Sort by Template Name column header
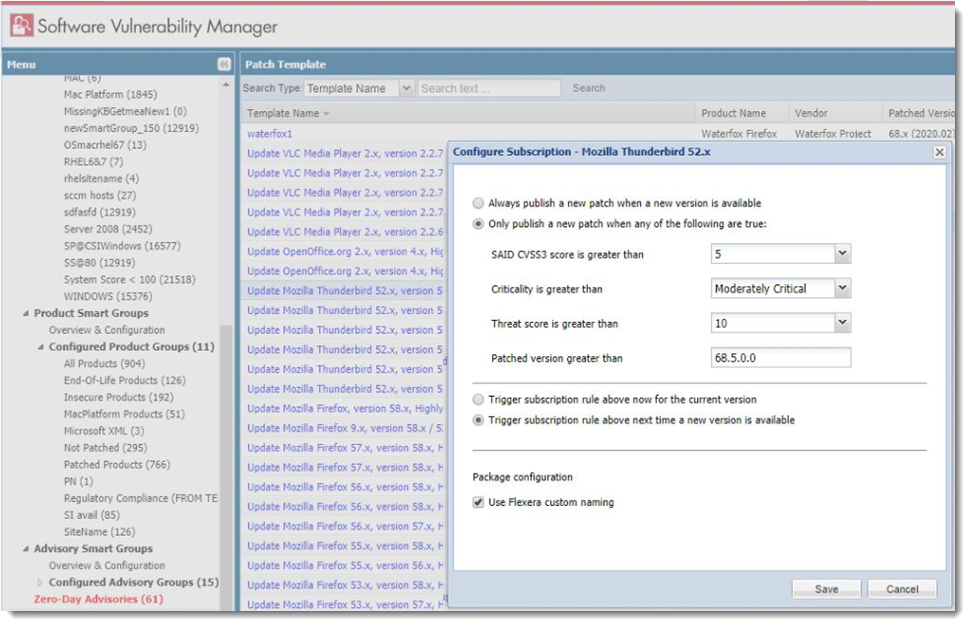The image size is (970, 626). point(283,113)
